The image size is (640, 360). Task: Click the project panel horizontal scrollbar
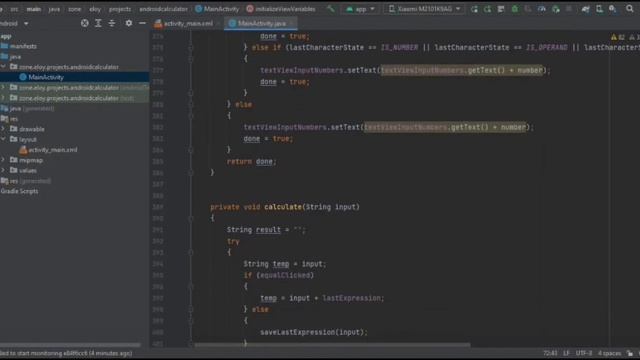[70, 345]
